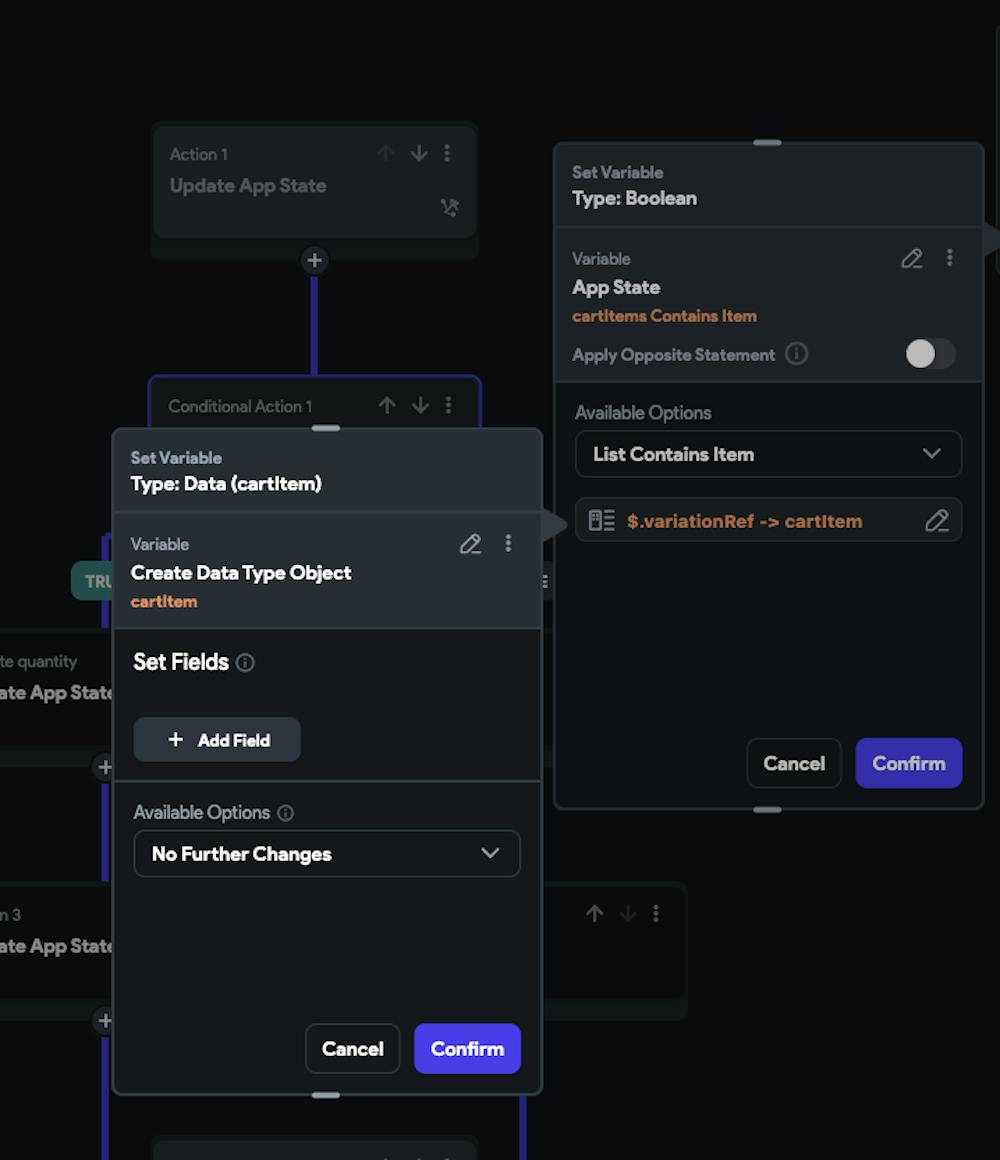Image resolution: width=1000 pixels, height=1160 pixels.
Task: Click Add Field button
Action: (217, 740)
